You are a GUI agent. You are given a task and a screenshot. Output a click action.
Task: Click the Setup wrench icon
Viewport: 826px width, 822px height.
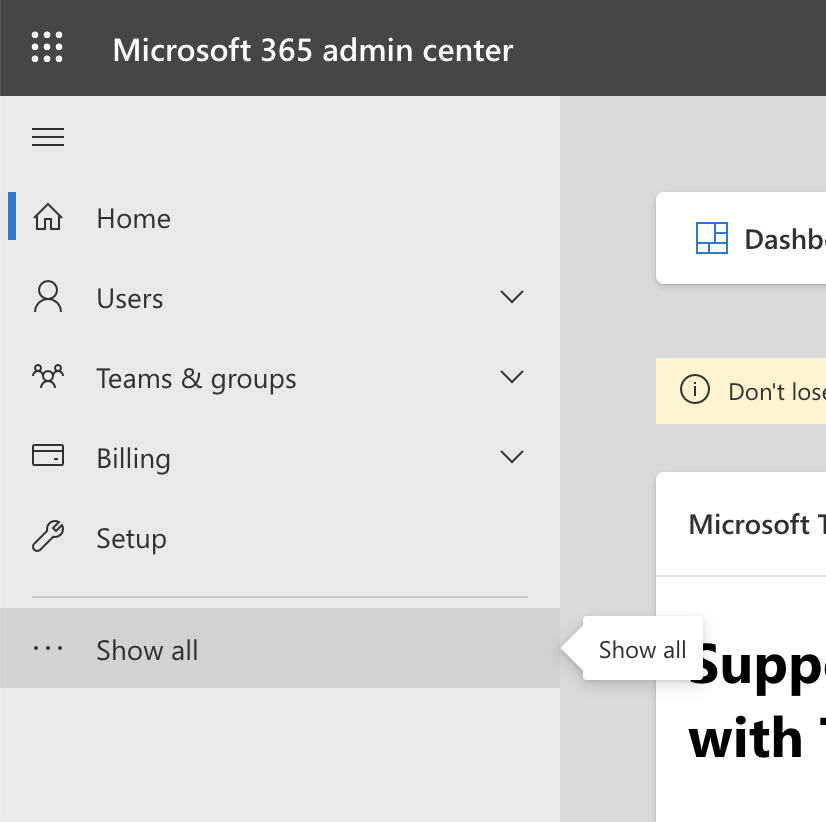point(48,536)
